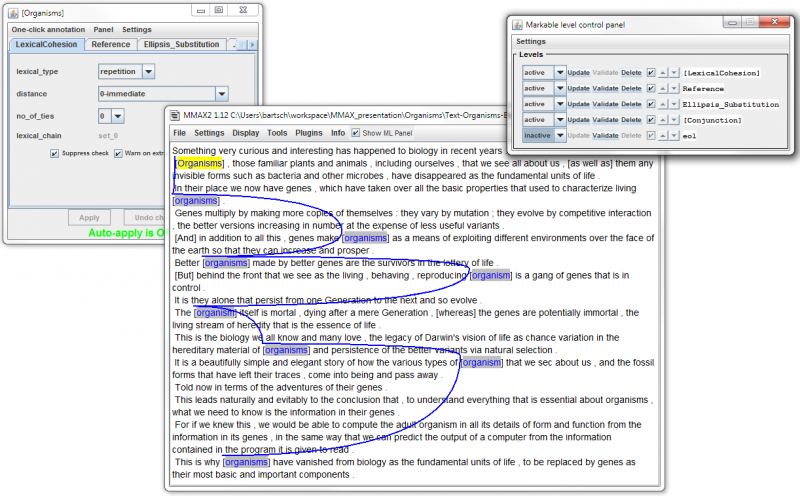Open the Plugins menu
Screen dimensions: 800x496
[308, 133]
